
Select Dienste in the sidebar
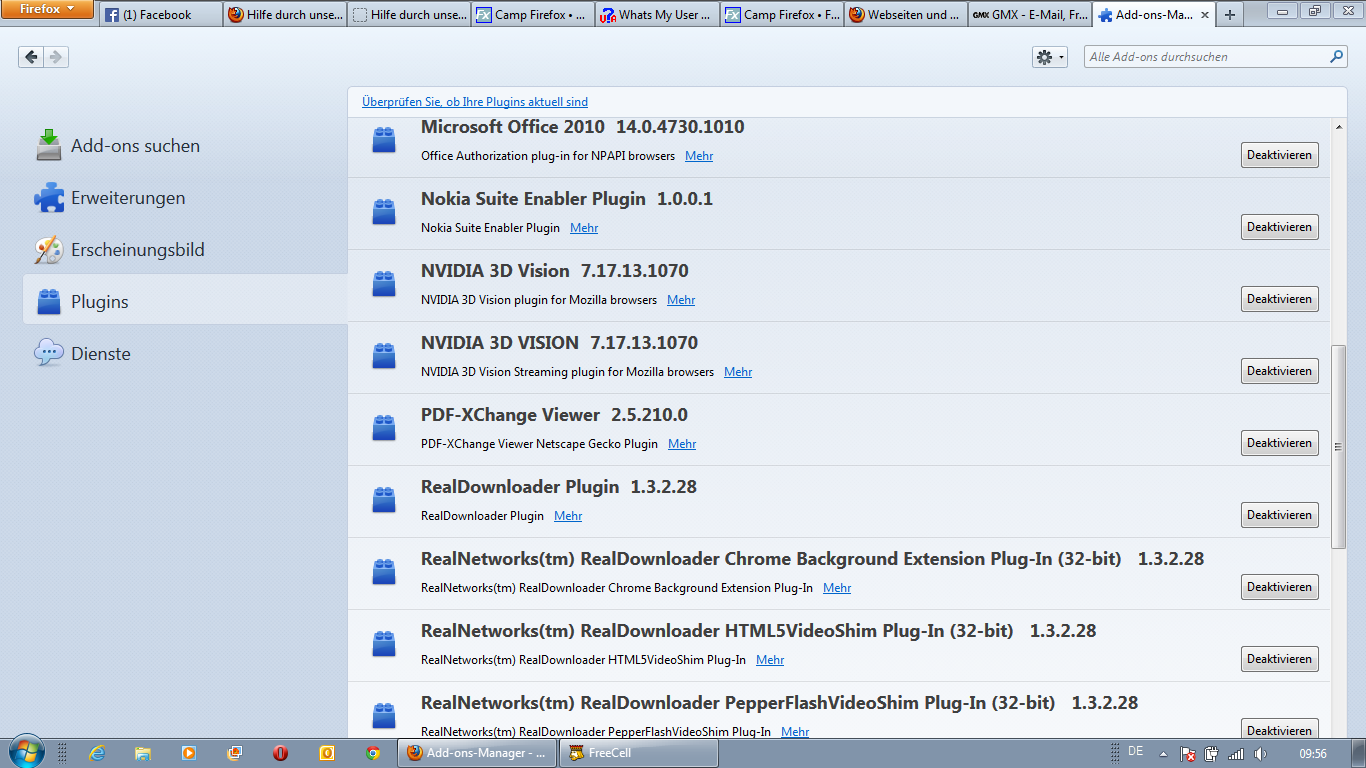100,354
